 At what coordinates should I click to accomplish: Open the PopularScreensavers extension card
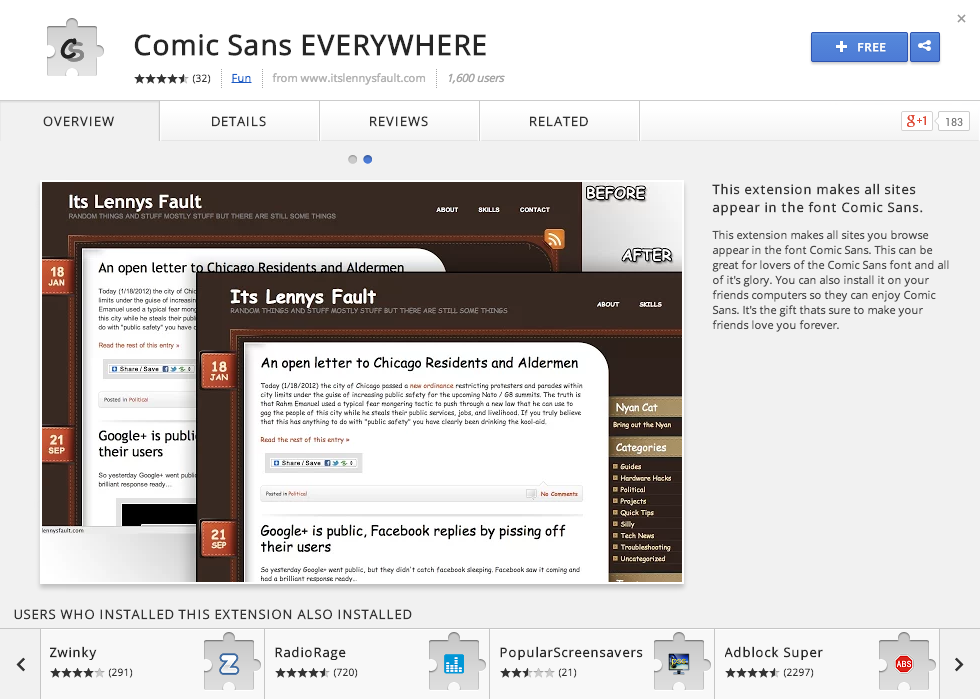(602, 664)
